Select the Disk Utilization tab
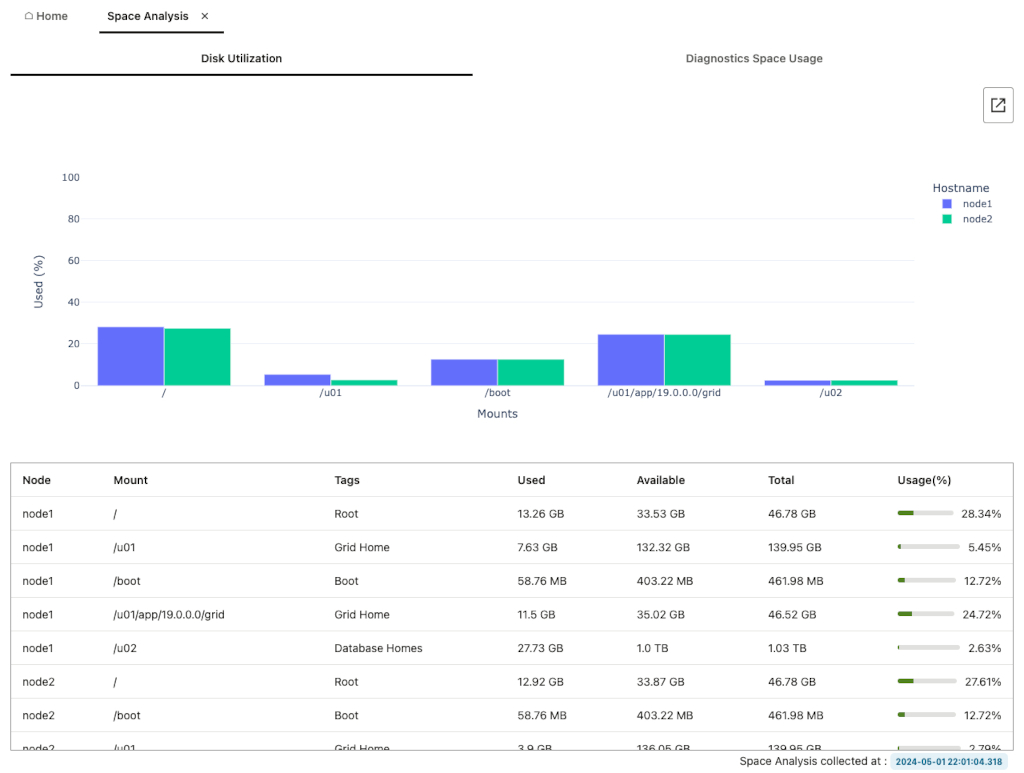The width and height of the screenshot is (1024, 773). [241, 58]
